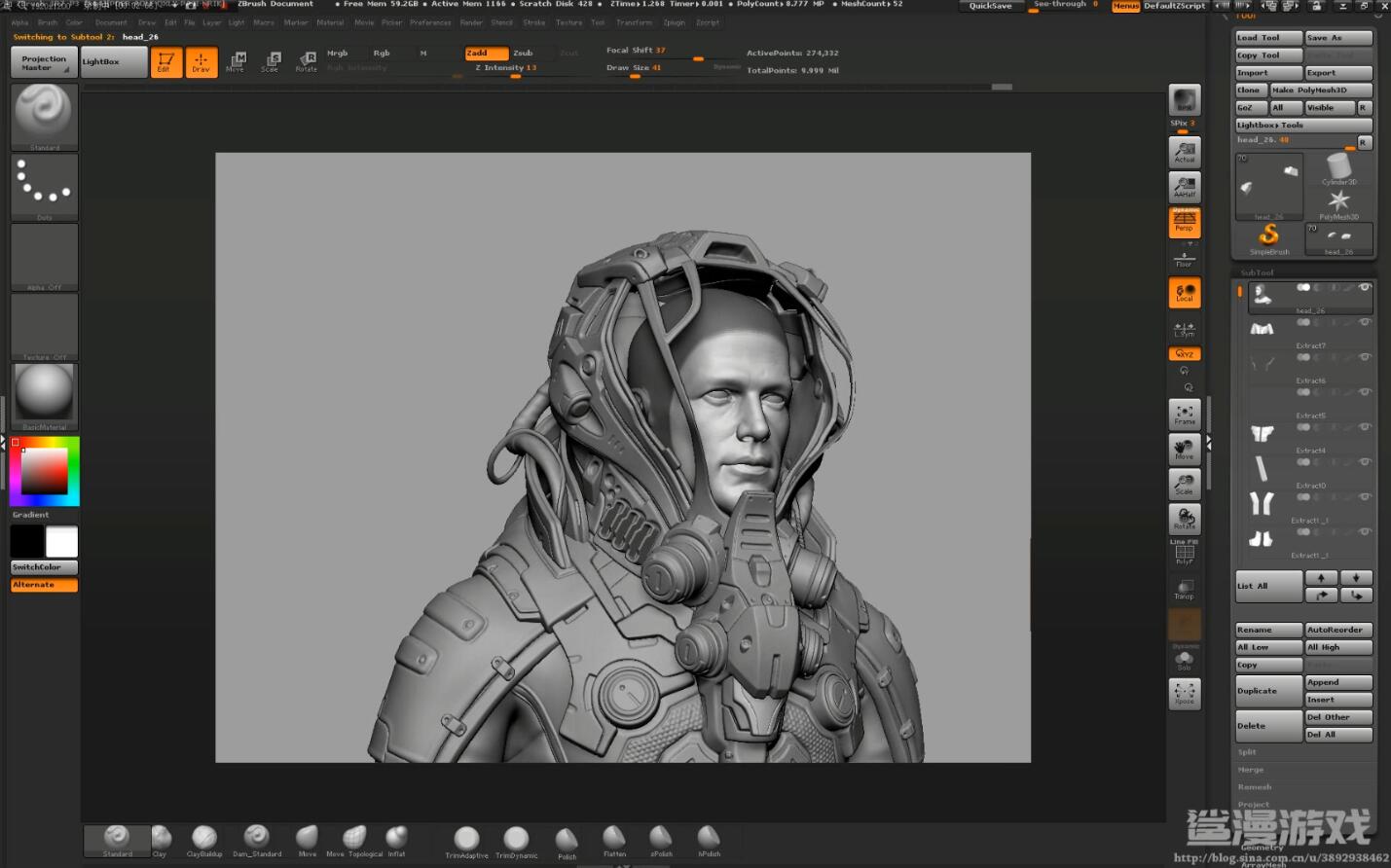Pick the TrimDynamic brush in bottom shelf

516,842
